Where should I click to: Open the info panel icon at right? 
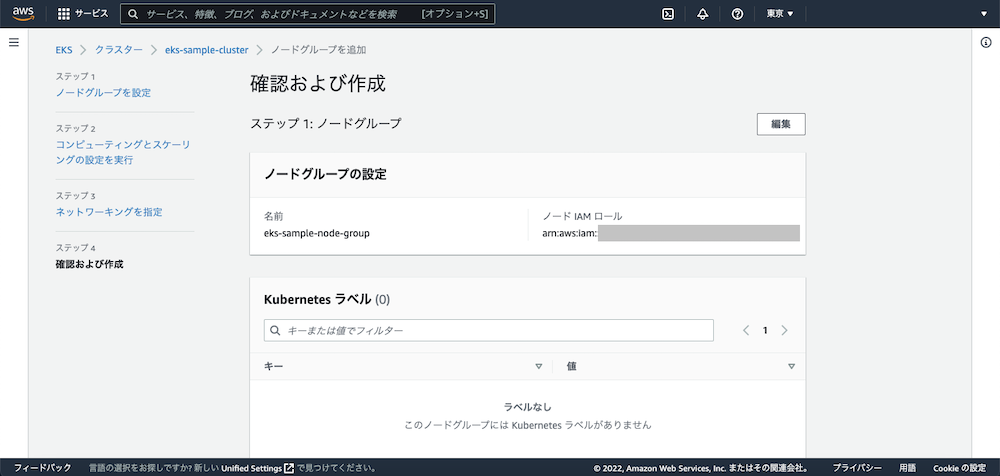[986, 42]
